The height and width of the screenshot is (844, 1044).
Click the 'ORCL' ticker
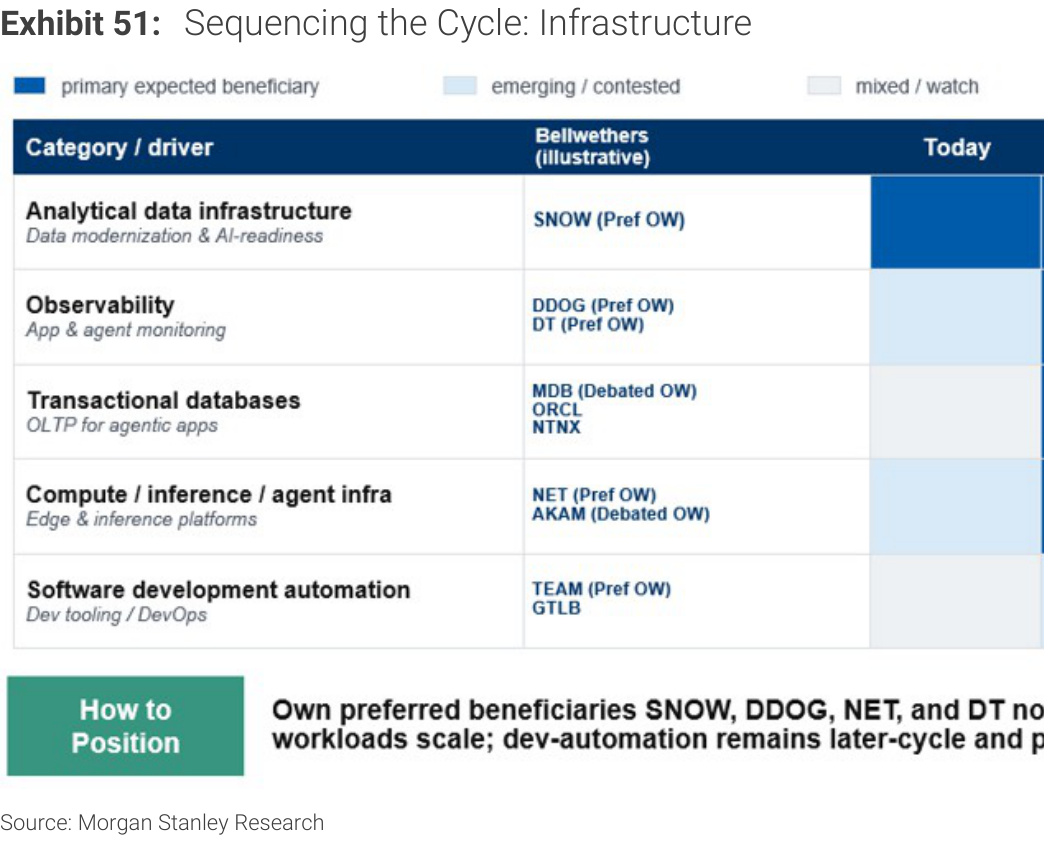557,409
